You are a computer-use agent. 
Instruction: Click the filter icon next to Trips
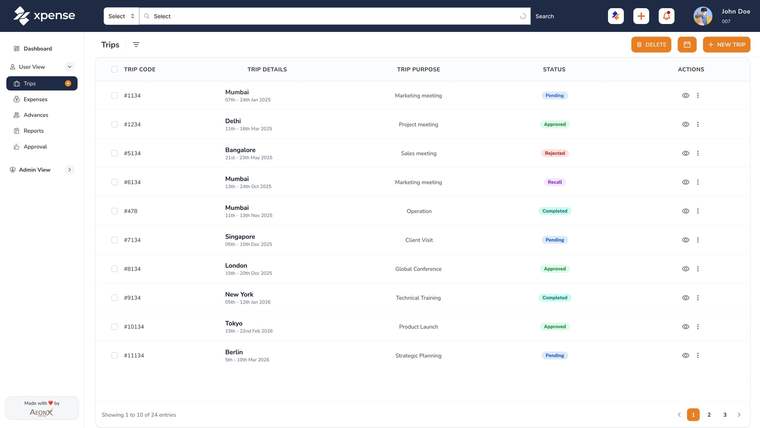click(136, 45)
